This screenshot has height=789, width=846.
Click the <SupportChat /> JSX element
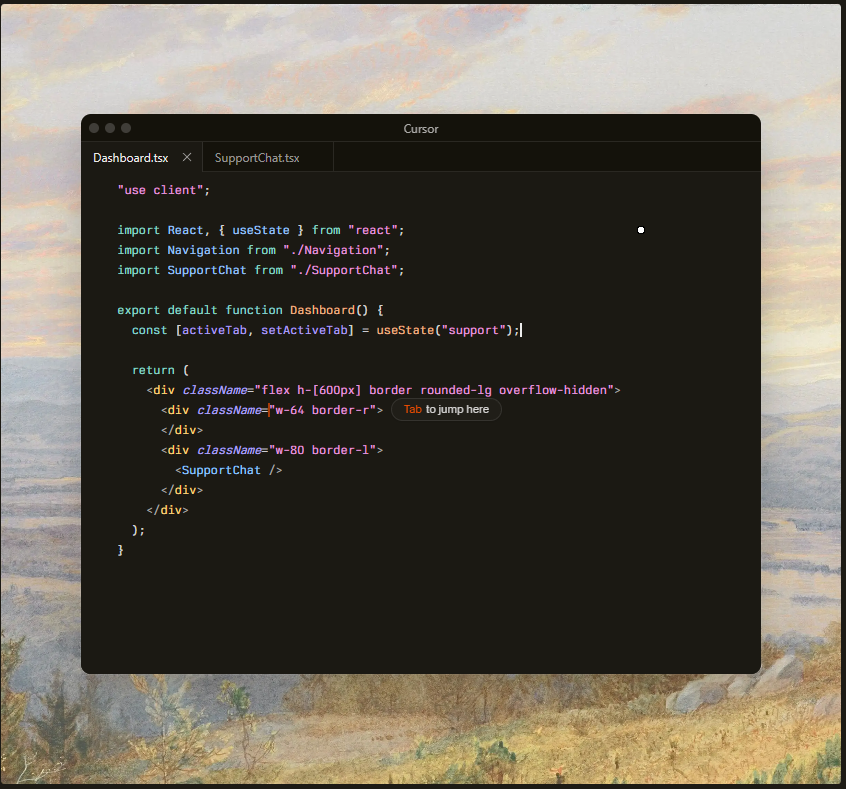point(229,470)
